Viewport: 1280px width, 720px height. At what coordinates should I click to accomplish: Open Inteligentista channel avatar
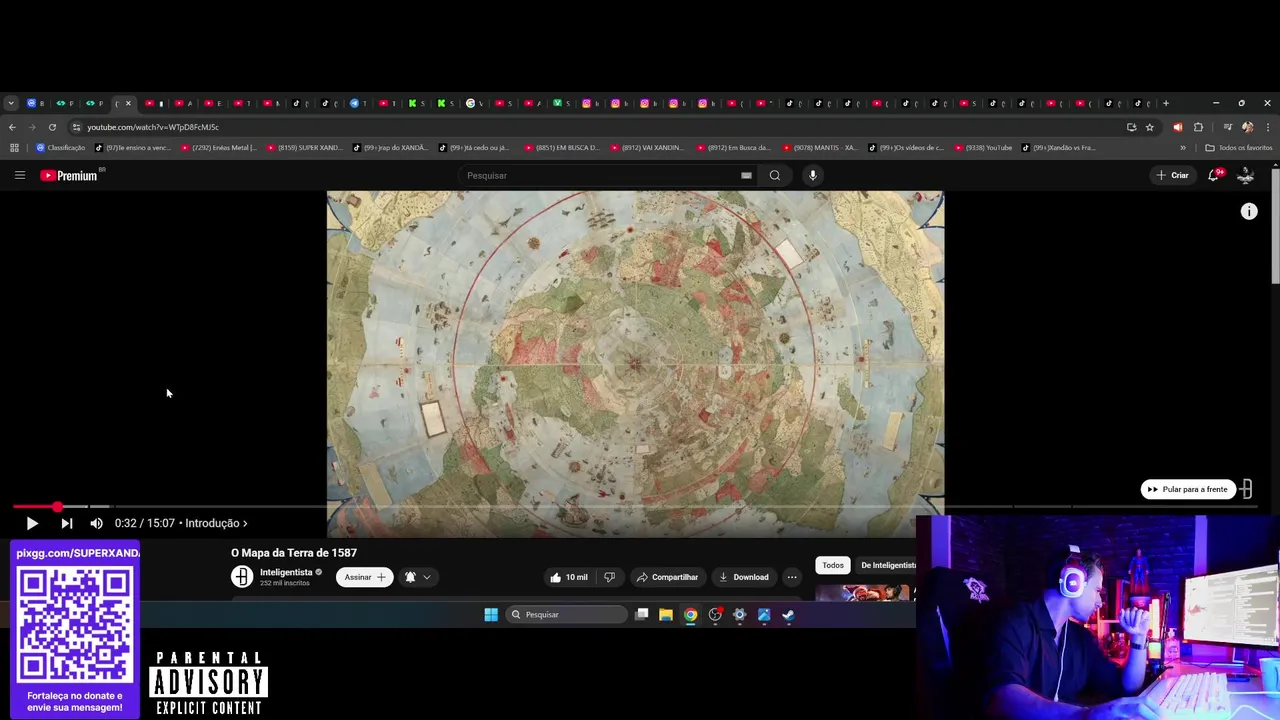[242, 576]
